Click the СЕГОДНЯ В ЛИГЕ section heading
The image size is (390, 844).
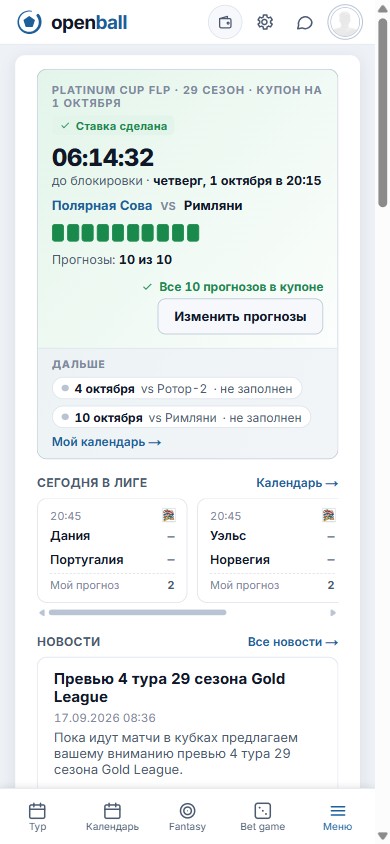point(92,483)
